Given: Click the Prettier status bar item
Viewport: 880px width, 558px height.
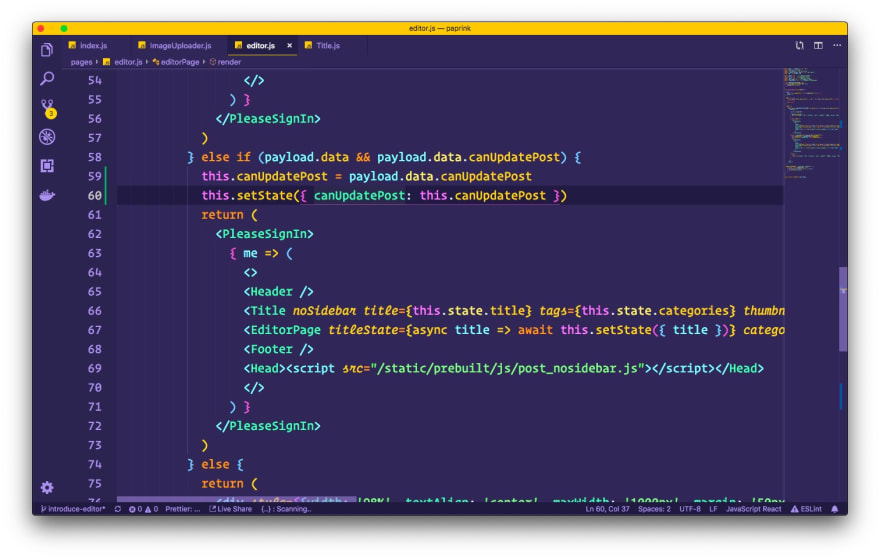Looking at the screenshot, I should pos(182,509).
